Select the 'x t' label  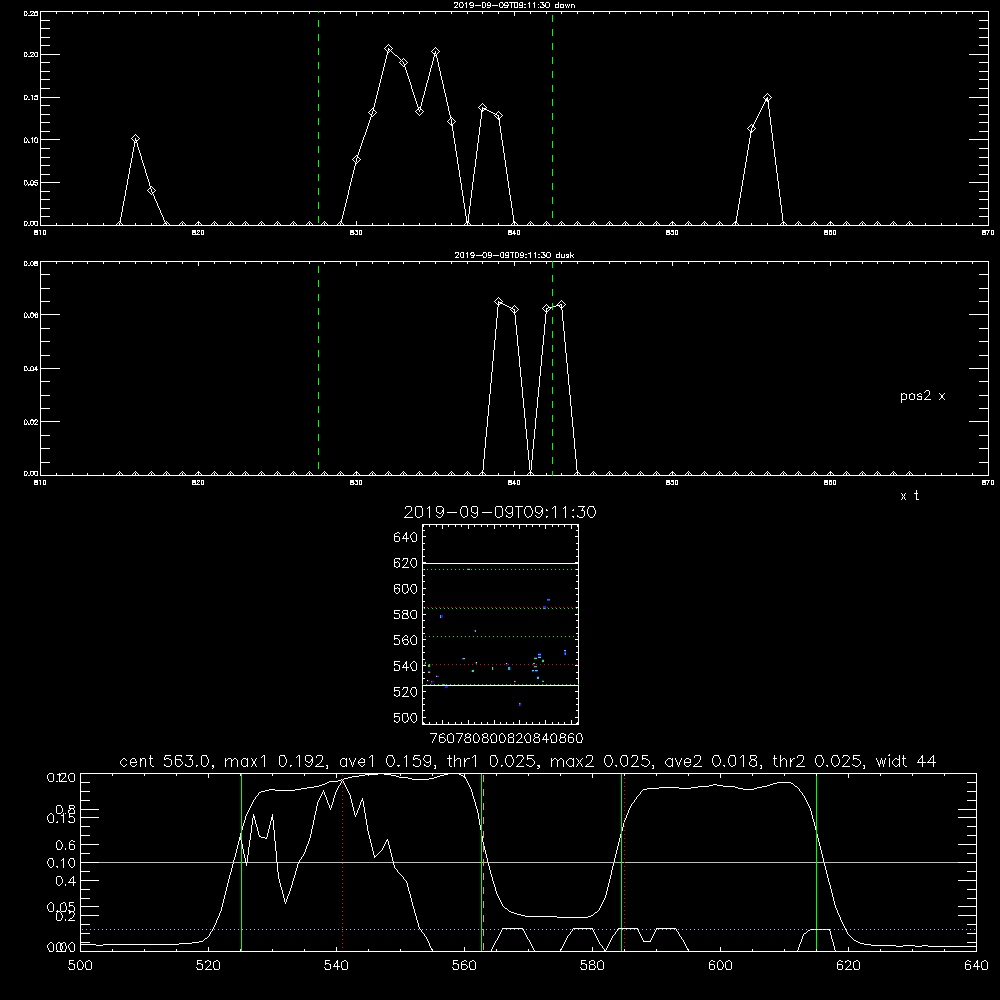click(x=909, y=496)
